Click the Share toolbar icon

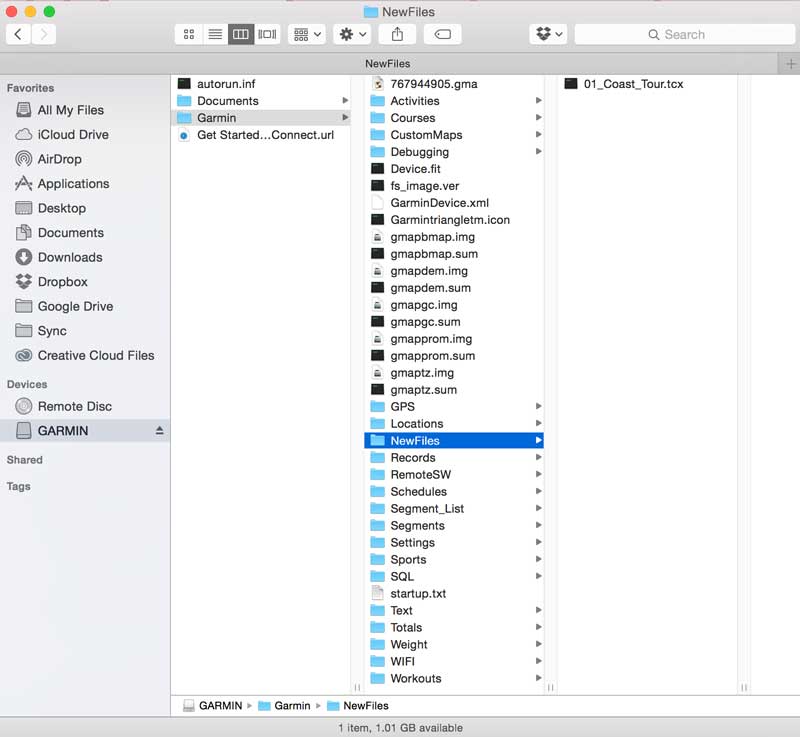pos(397,34)
